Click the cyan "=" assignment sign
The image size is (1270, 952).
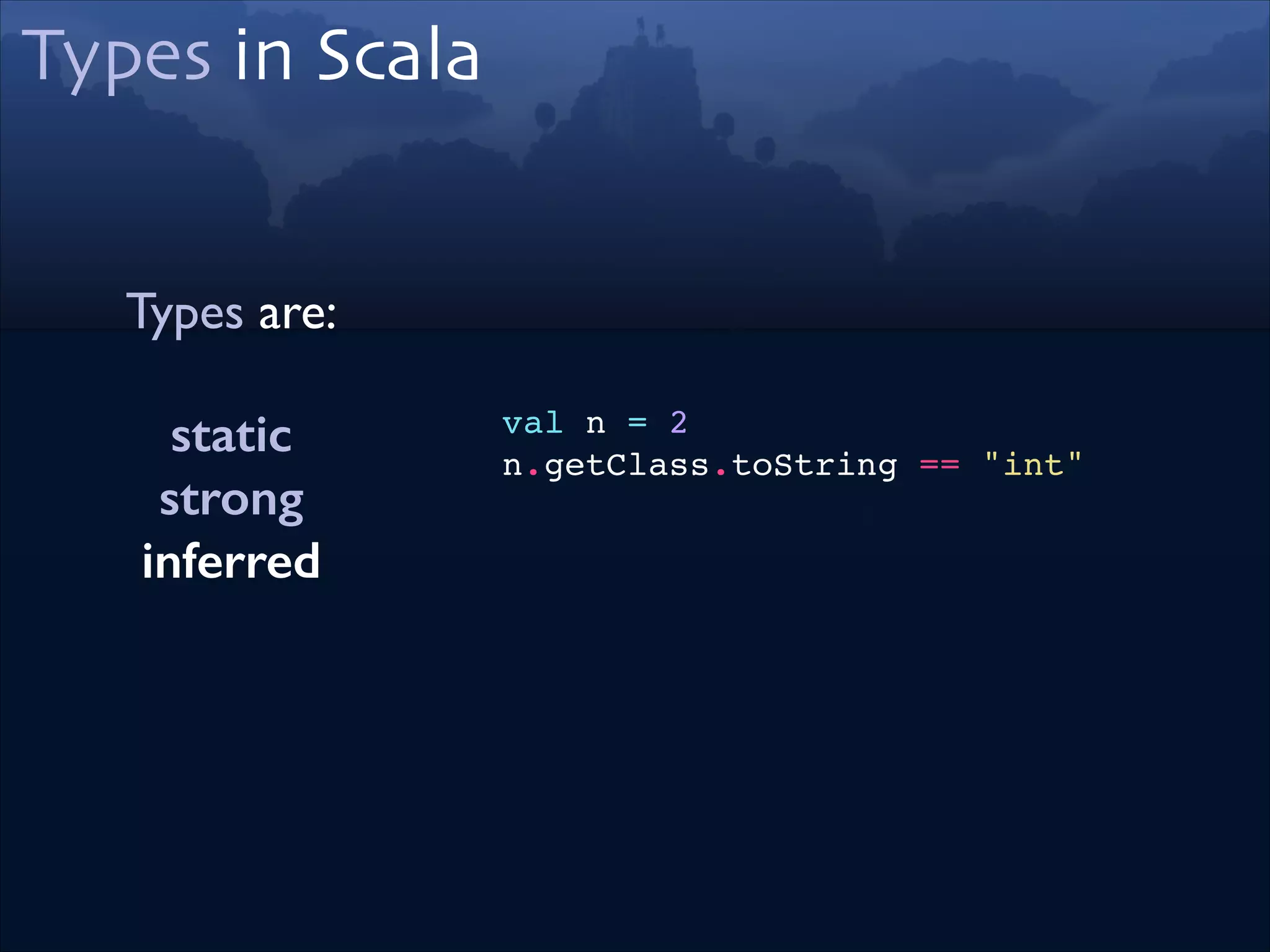pyautogui.click(x=637, y=424)
